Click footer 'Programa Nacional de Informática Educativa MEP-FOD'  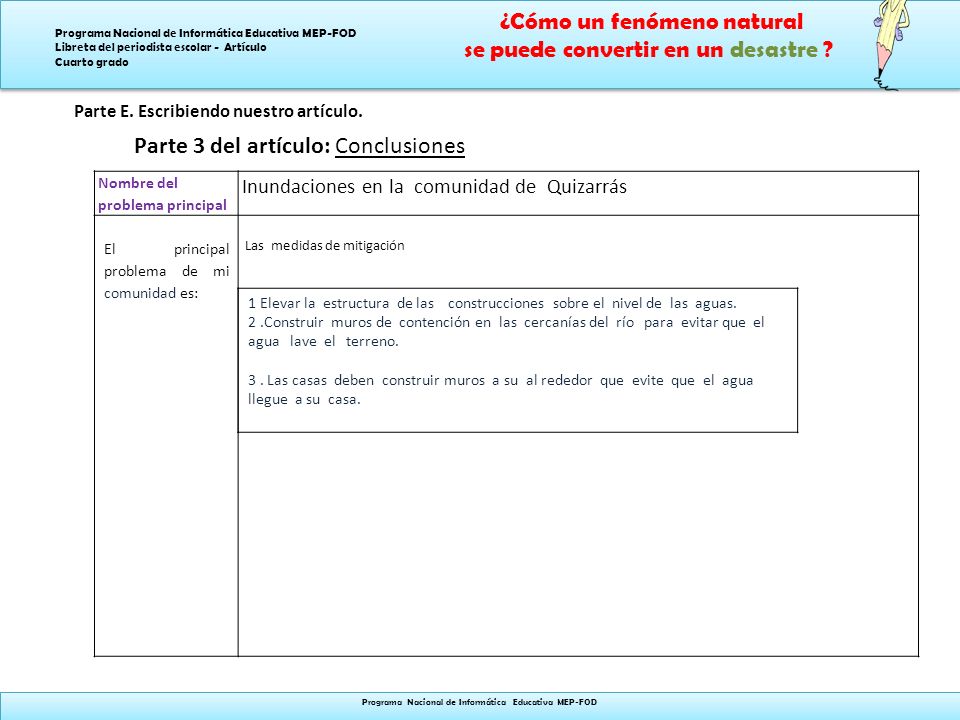tap(479, 702)
